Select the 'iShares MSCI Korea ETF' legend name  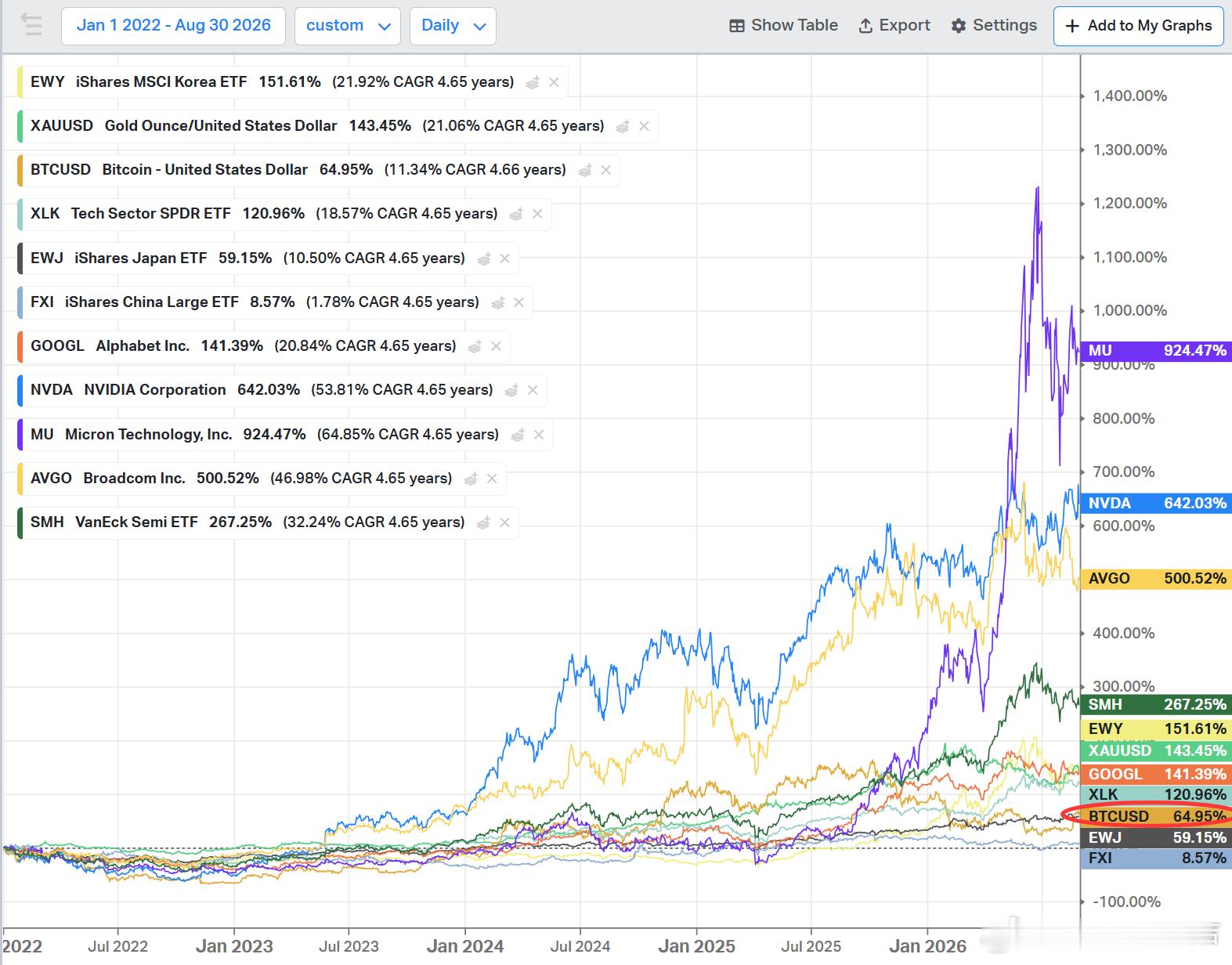161,82
